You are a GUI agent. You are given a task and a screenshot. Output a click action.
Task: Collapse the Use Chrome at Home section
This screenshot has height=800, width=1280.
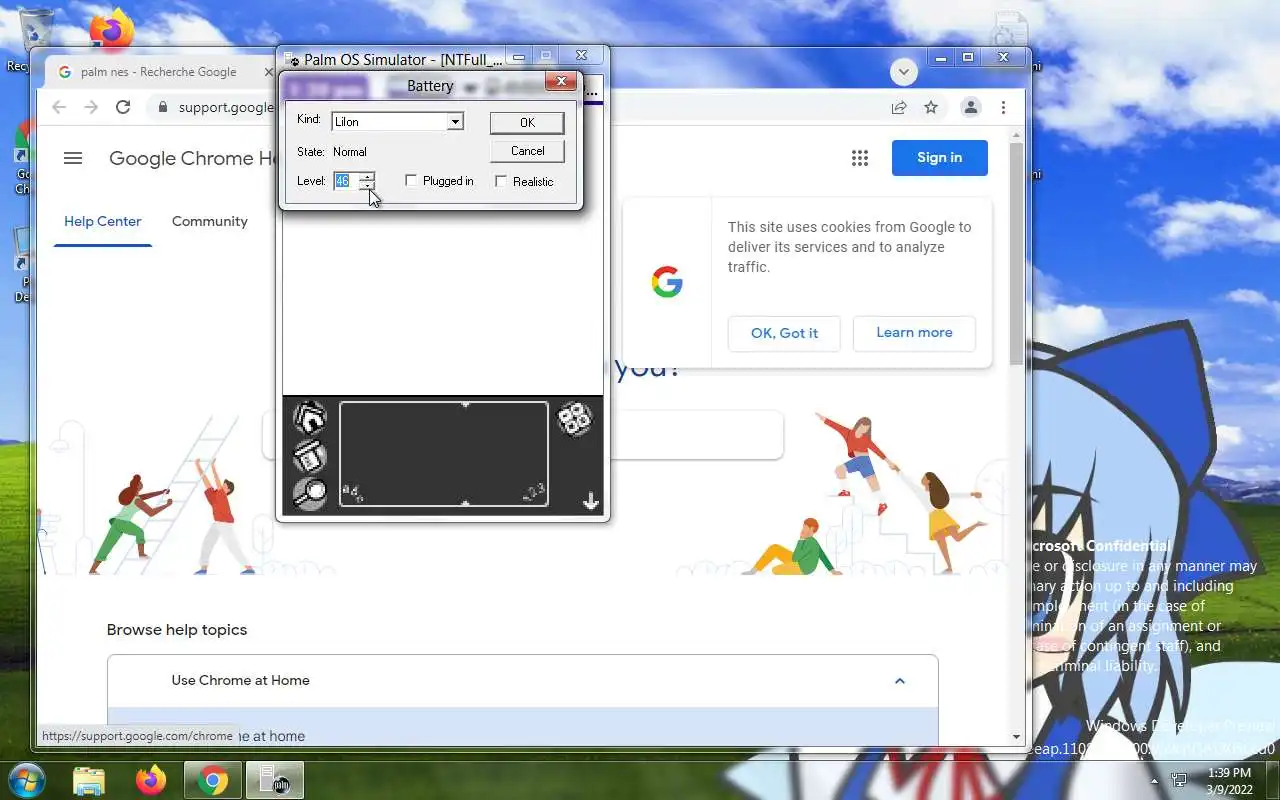coord(899,681)
